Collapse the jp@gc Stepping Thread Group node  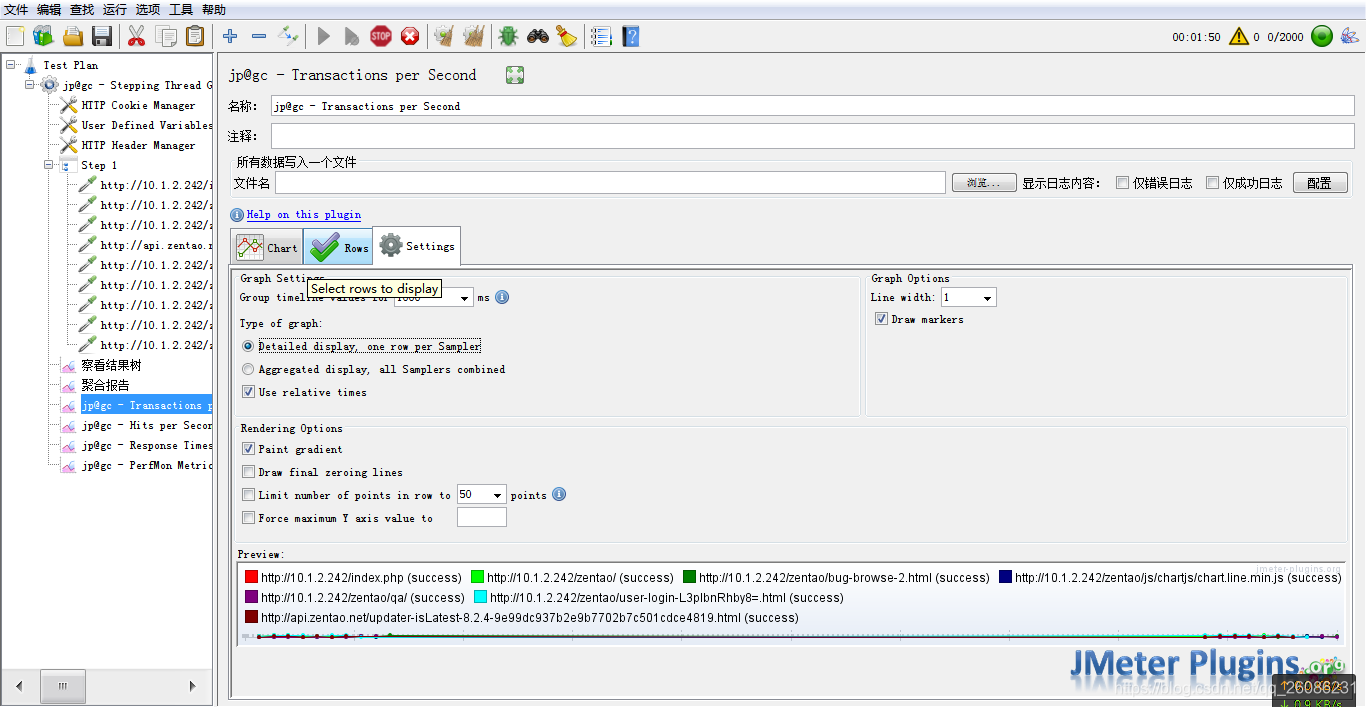pyautogui.click(x=30, y=85)
